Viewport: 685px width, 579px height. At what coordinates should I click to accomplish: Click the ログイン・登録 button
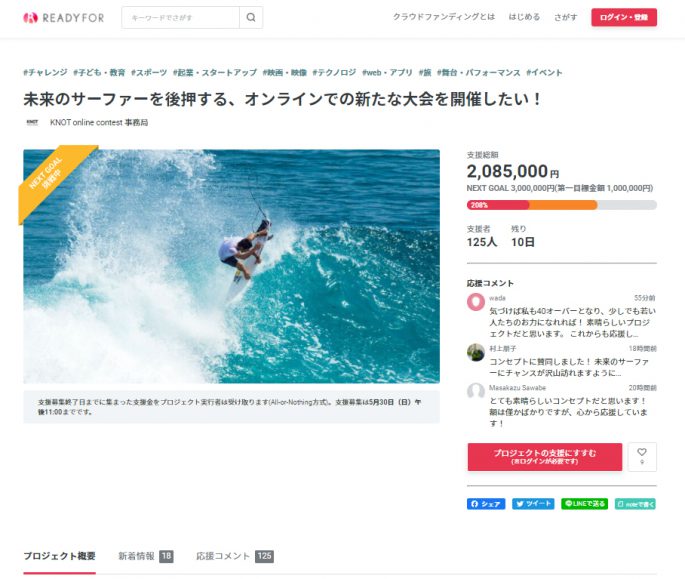pyautogui.click(x=624, y=17)
